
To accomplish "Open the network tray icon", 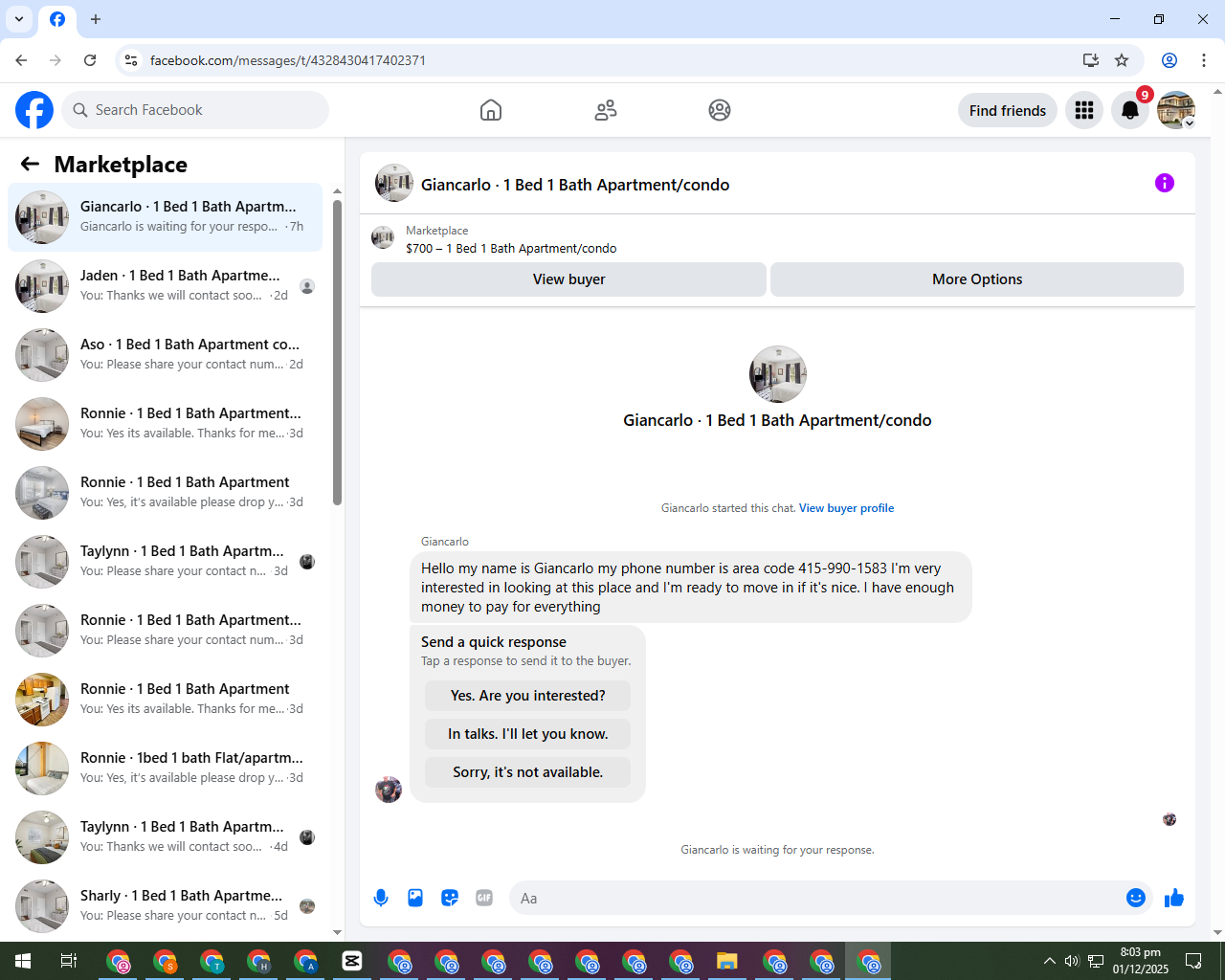I will point(1096,961).
